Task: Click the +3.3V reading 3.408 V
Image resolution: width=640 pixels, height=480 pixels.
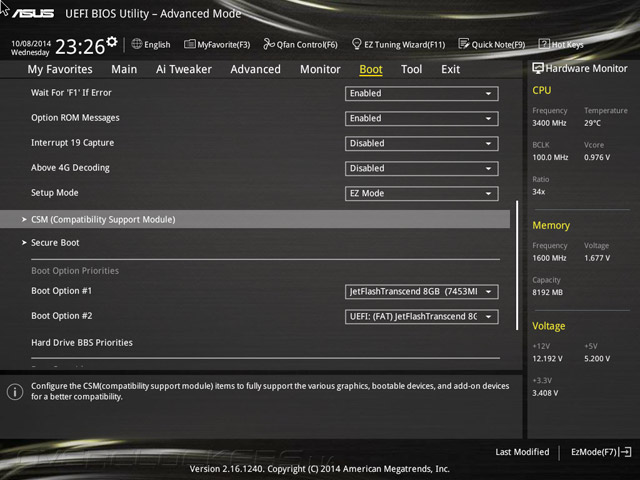Action: (545, 393)
